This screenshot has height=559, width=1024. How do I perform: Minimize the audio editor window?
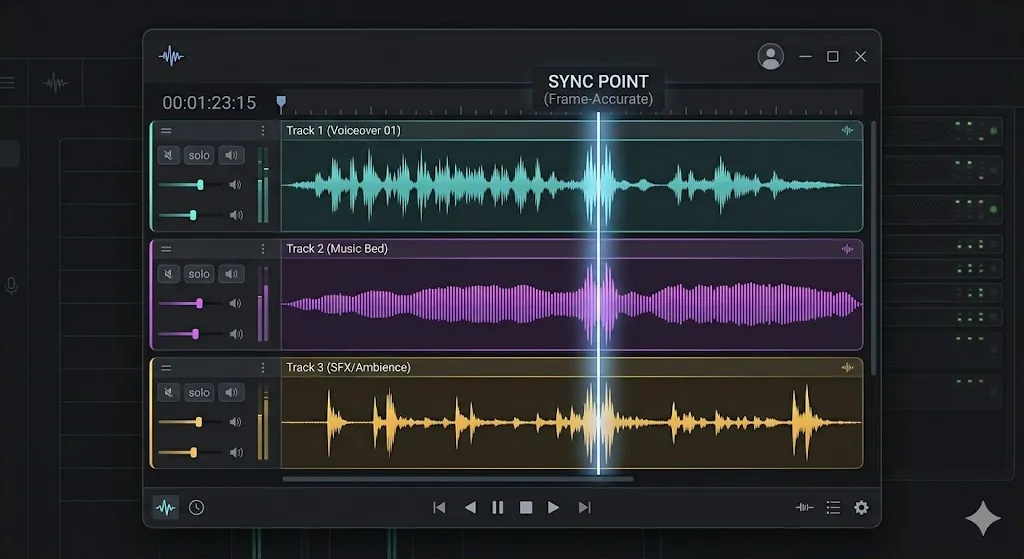(x=806, y=57)
